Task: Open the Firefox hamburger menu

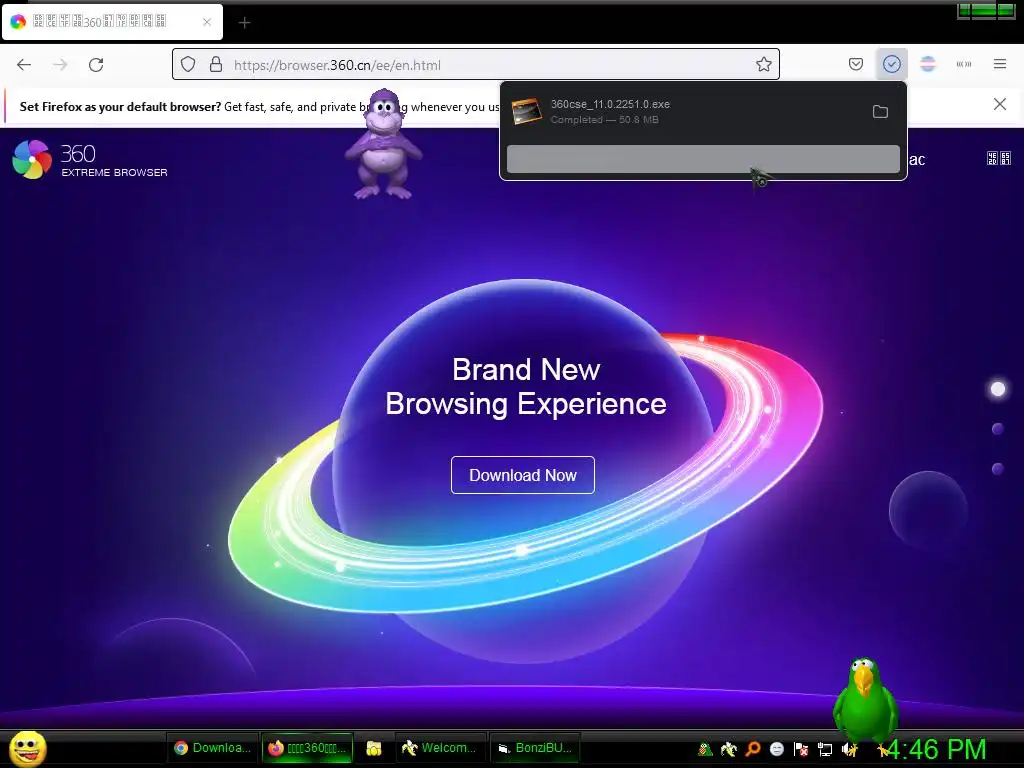Action: 1000,64
